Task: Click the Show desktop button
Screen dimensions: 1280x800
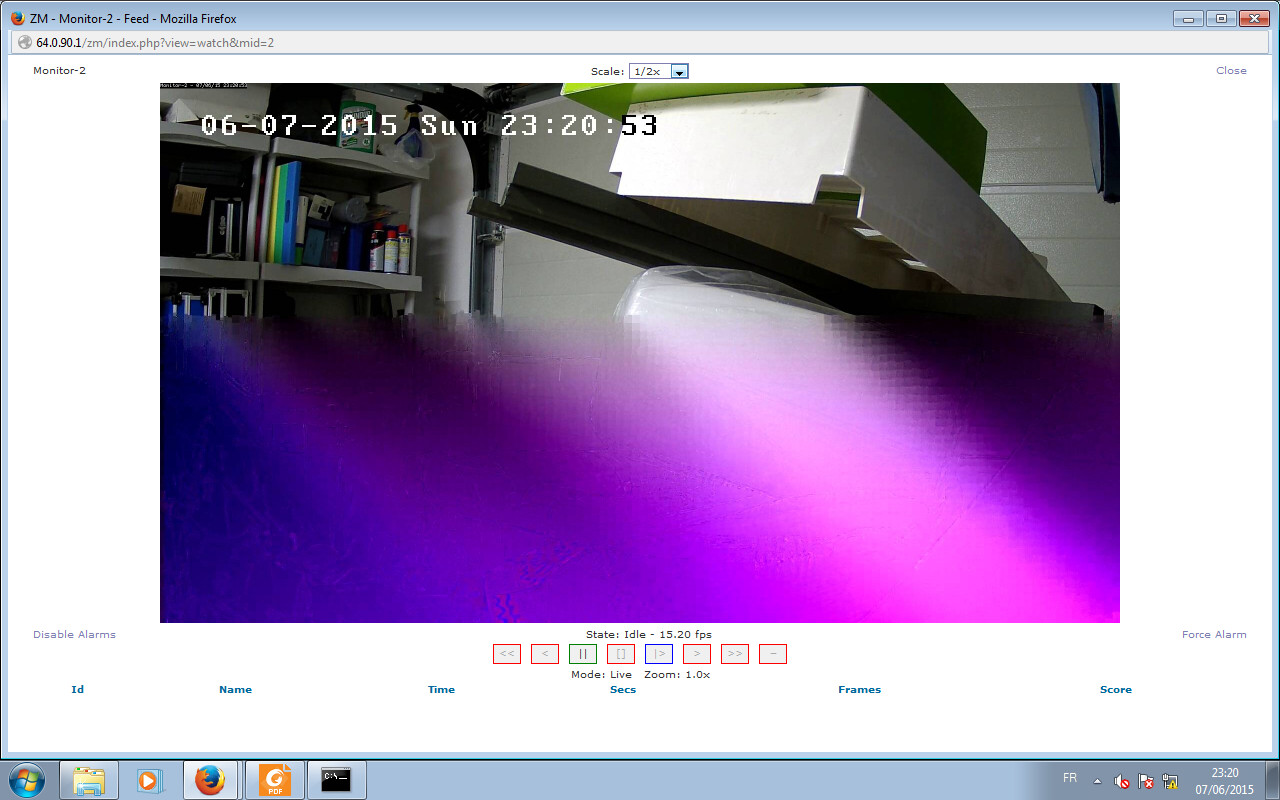Action: [1272, 780]
